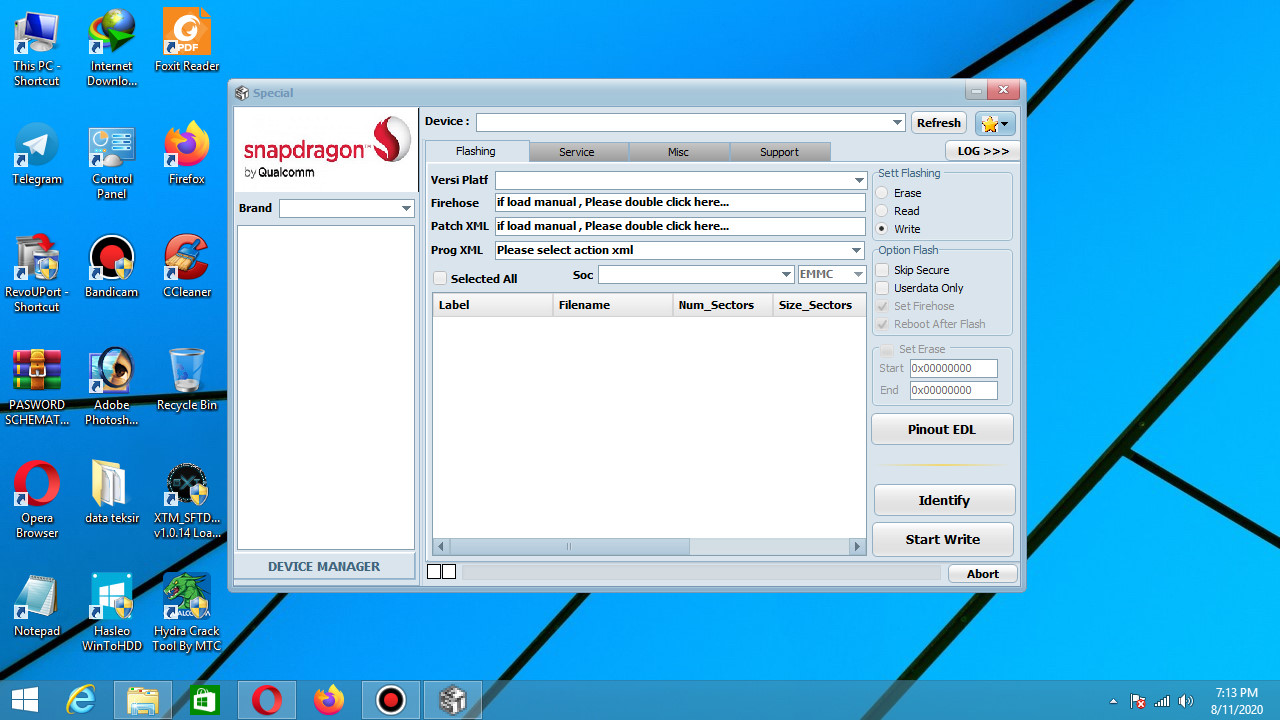This screenshot has width=1280, height=720.
Task: Expand the Versi Platf dropdown
Action: [858, 180]
